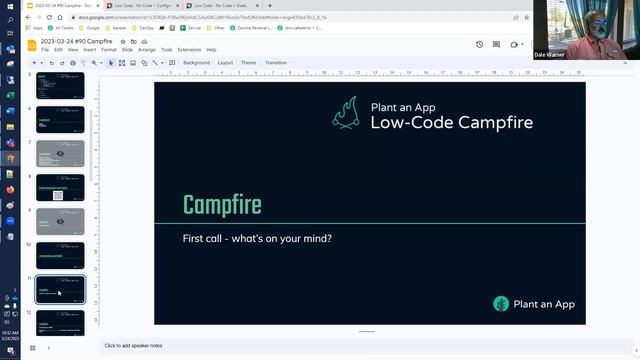Select slide 5 thumbnail
Image resolution: width=640 pixels, height=360 pixels.
[60, 86]
